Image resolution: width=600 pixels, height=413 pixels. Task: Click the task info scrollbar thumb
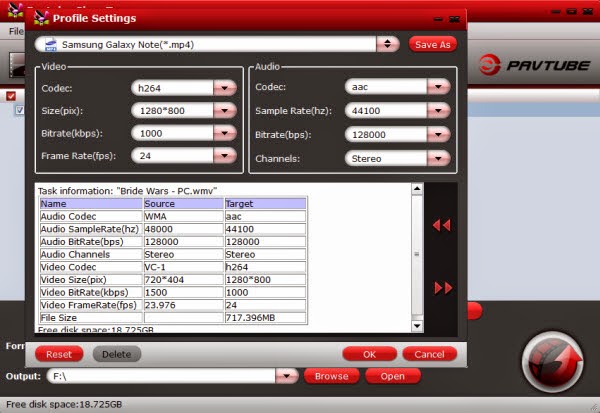tap(417, 254)
